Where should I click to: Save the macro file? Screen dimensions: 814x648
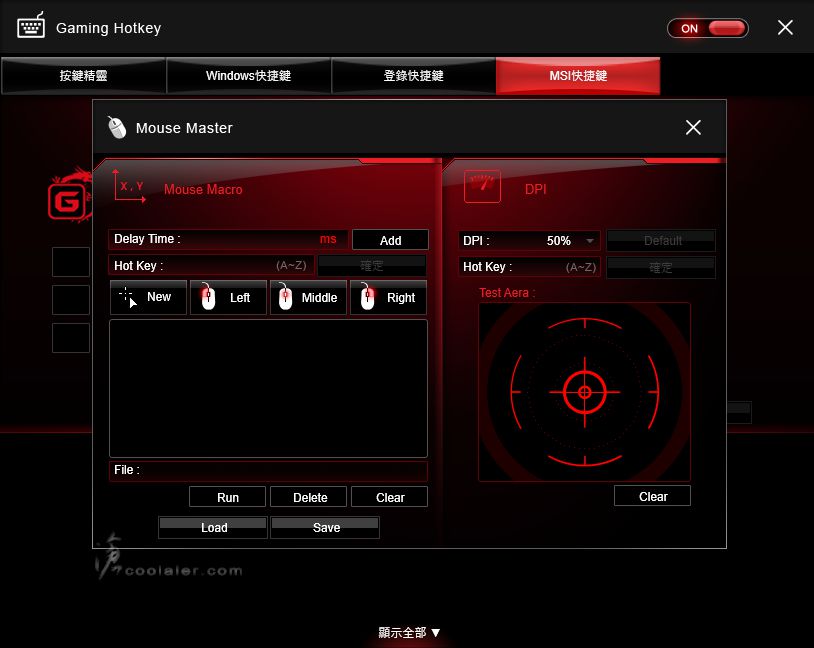[x=325, y=528]
